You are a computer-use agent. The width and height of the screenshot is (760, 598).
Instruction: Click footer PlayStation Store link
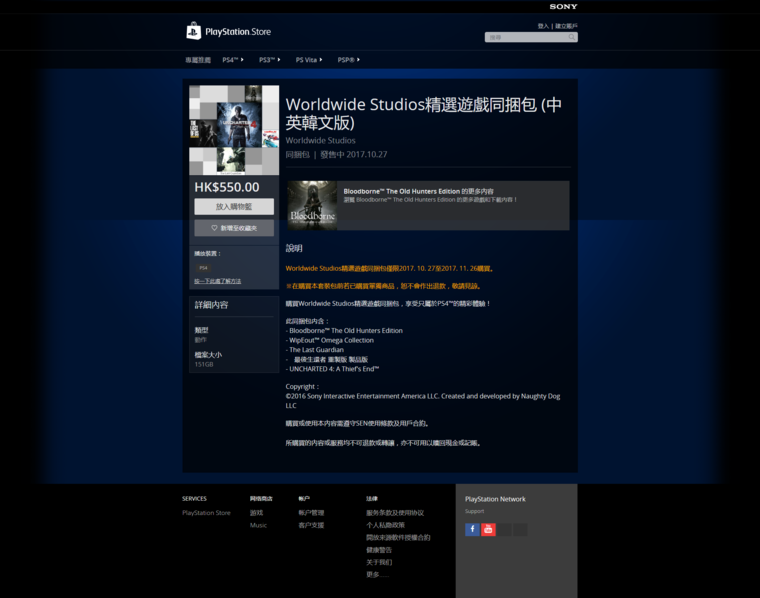coord(206,513)
